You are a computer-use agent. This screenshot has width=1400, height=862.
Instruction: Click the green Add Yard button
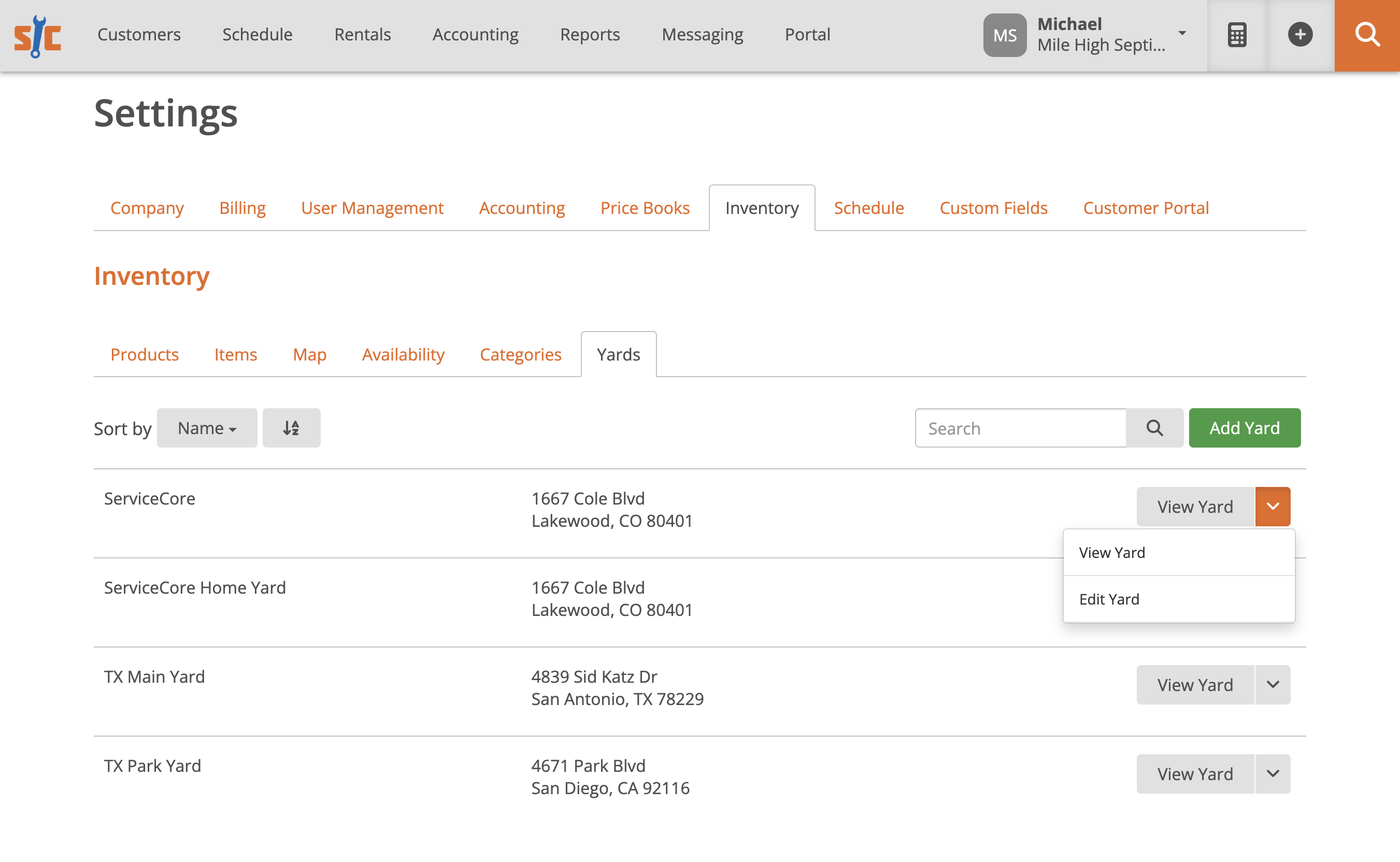tap(1245, 427)
